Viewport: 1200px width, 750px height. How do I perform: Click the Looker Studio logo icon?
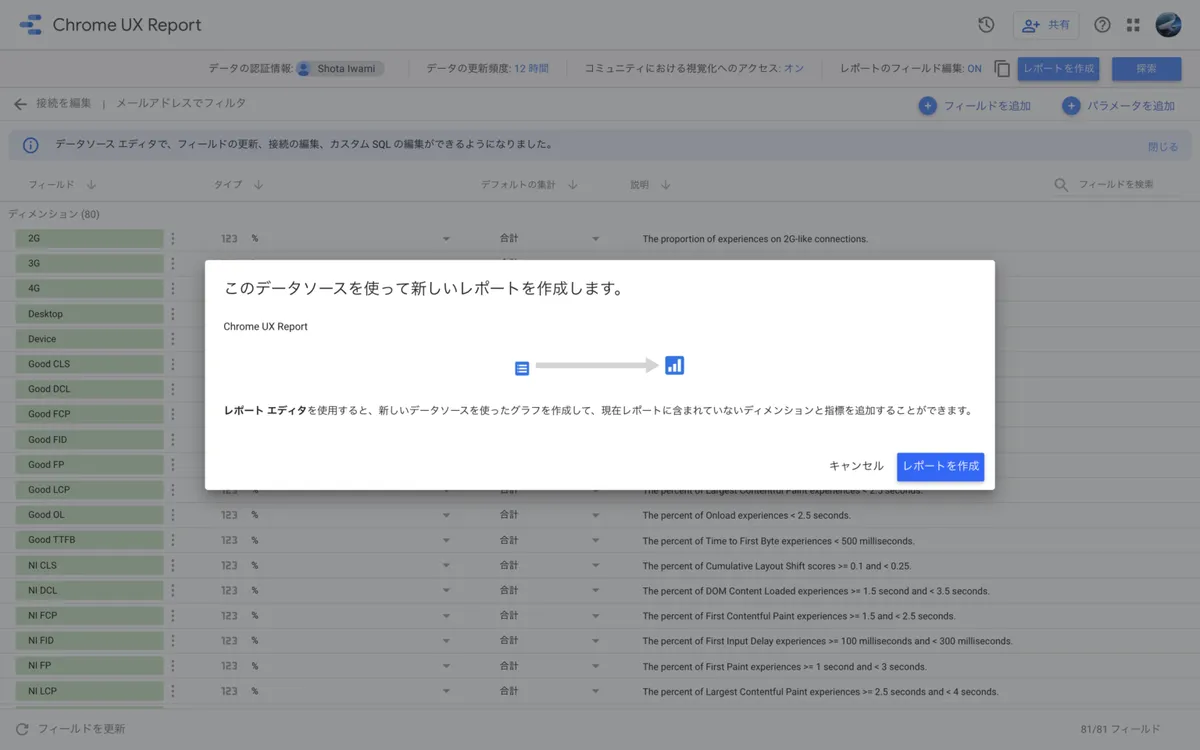tap(30, 25)
